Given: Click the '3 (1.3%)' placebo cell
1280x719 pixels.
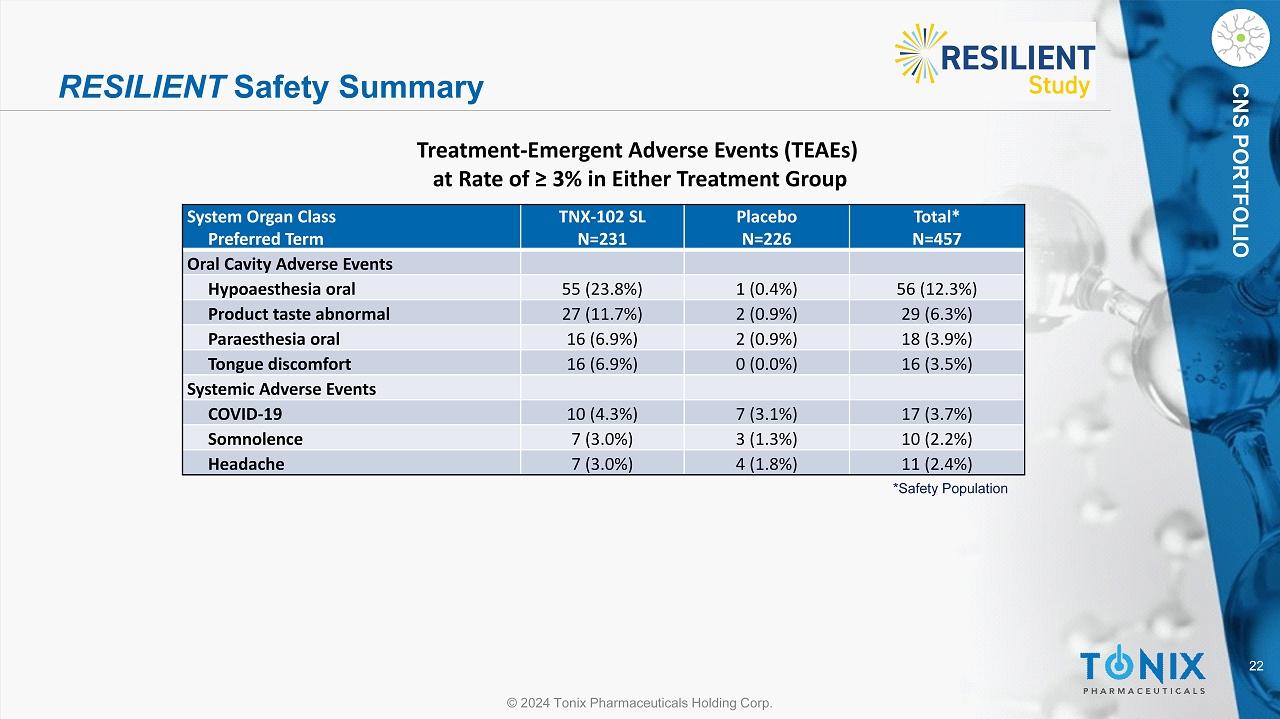Looking at the screenshot, I should pos(767,439).
